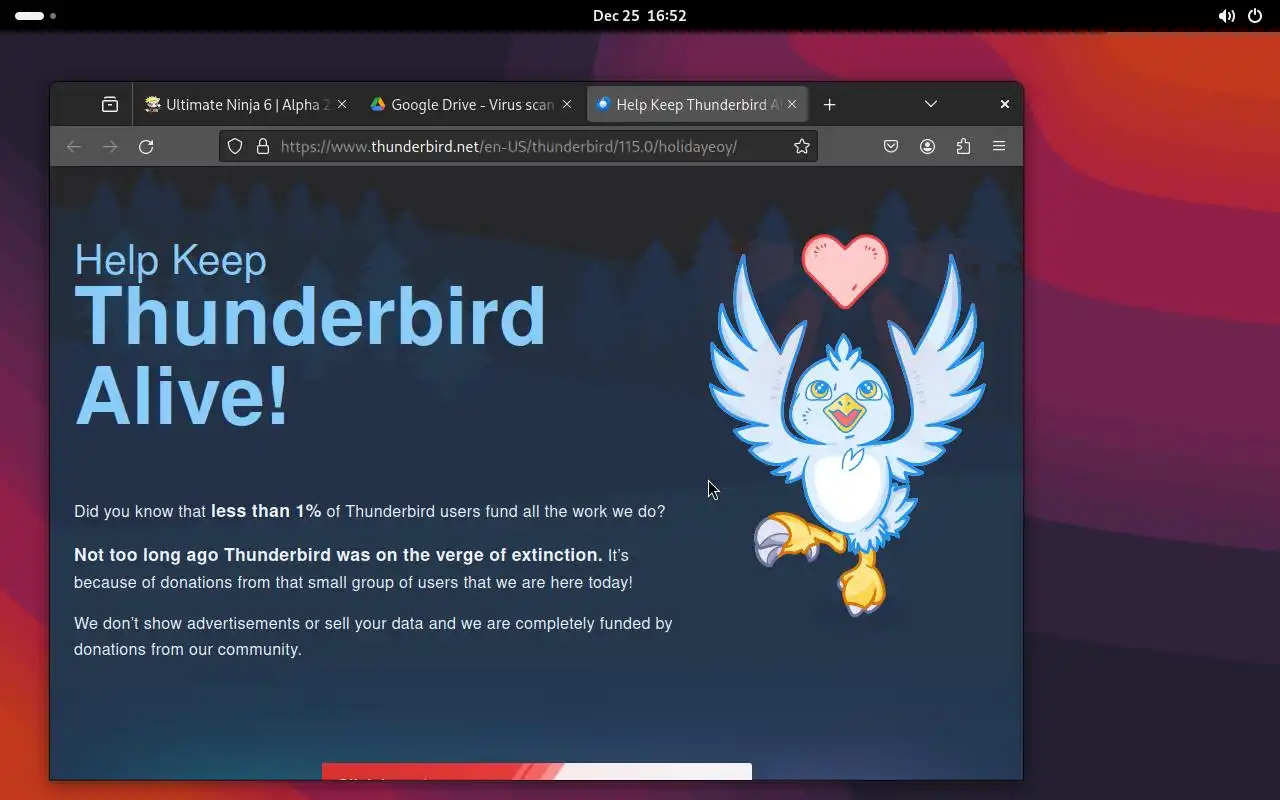
Task: Close the Firefox window
Action: pyautogui.click(x=1005, y=104)
